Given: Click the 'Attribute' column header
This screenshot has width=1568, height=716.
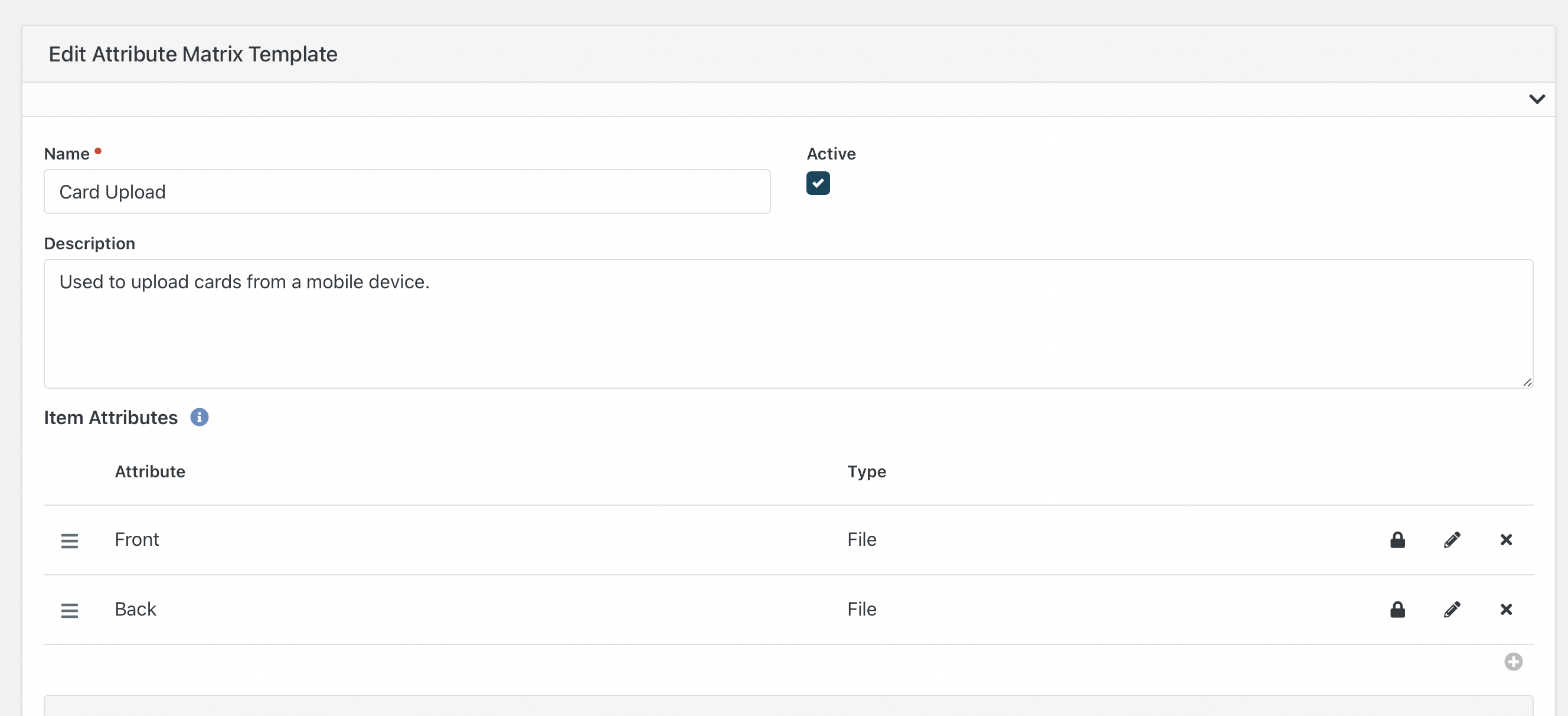Looking at the screenshot, I should [x=150, y=471].
